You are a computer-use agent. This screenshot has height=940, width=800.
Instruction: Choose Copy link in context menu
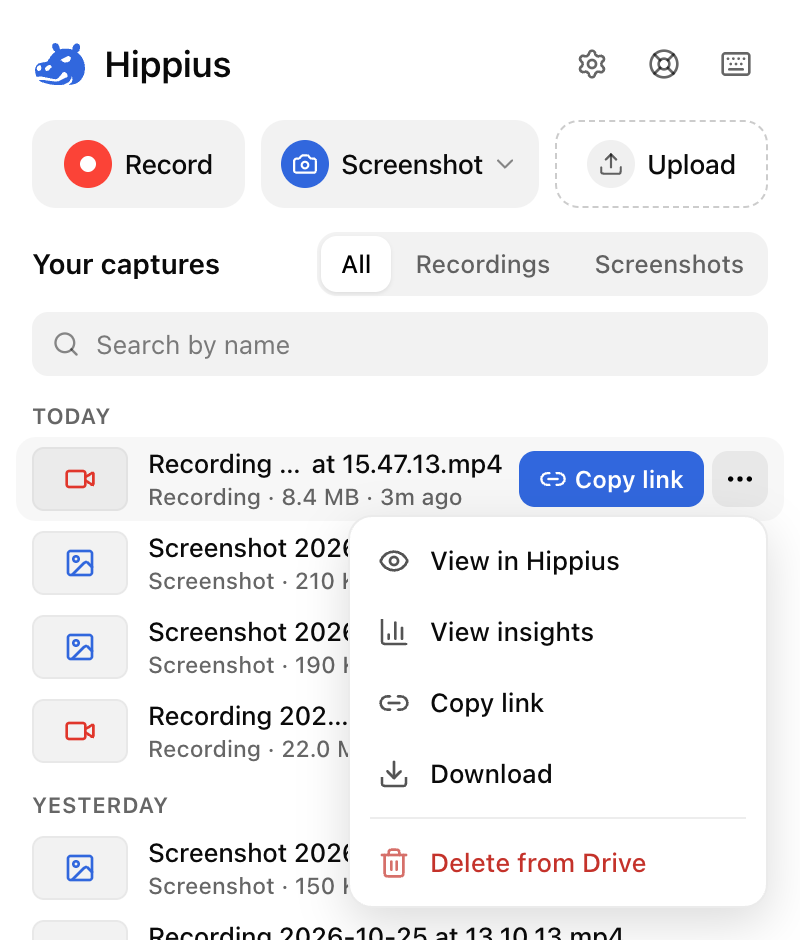click(x=558, y=703)
